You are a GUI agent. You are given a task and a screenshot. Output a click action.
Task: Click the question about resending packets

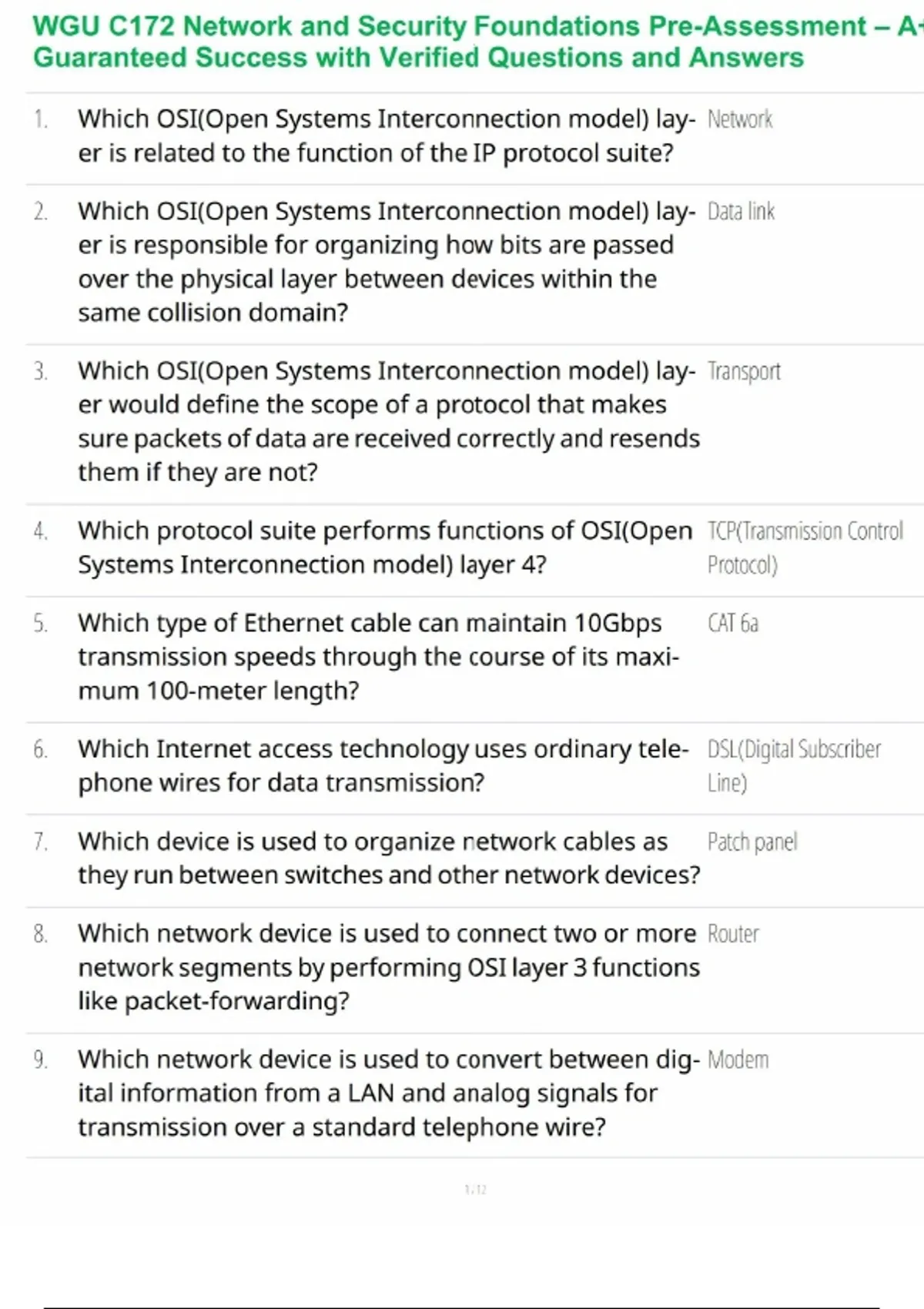pos(385,421)
